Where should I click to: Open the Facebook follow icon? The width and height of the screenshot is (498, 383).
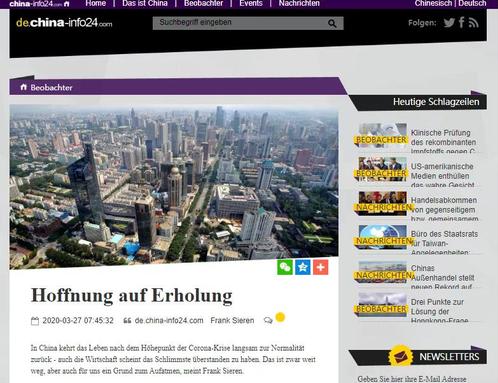(x=462, y=22)
